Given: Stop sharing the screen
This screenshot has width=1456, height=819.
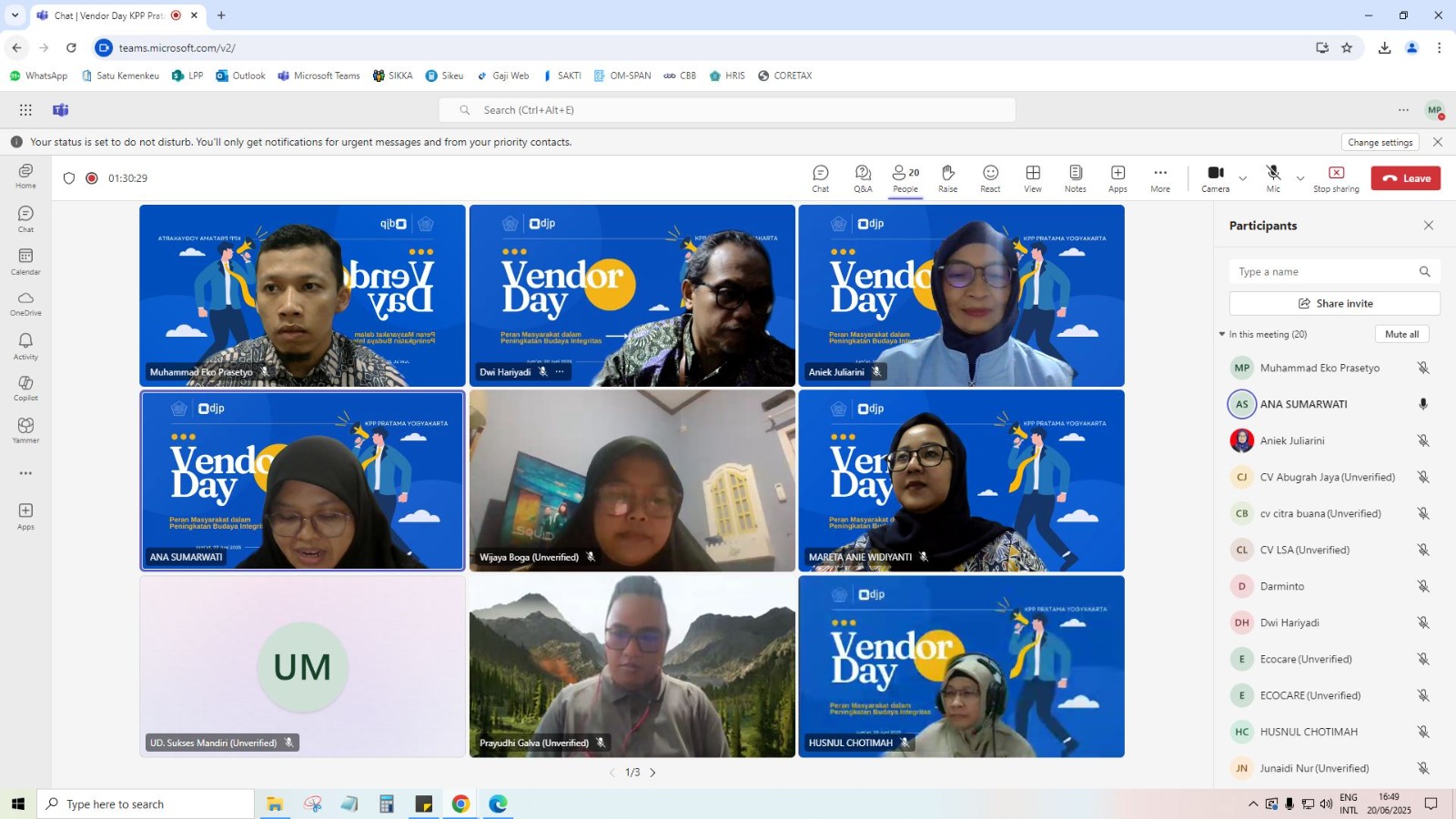Looking at the screenshot, I should click(x=1336, y=177).
